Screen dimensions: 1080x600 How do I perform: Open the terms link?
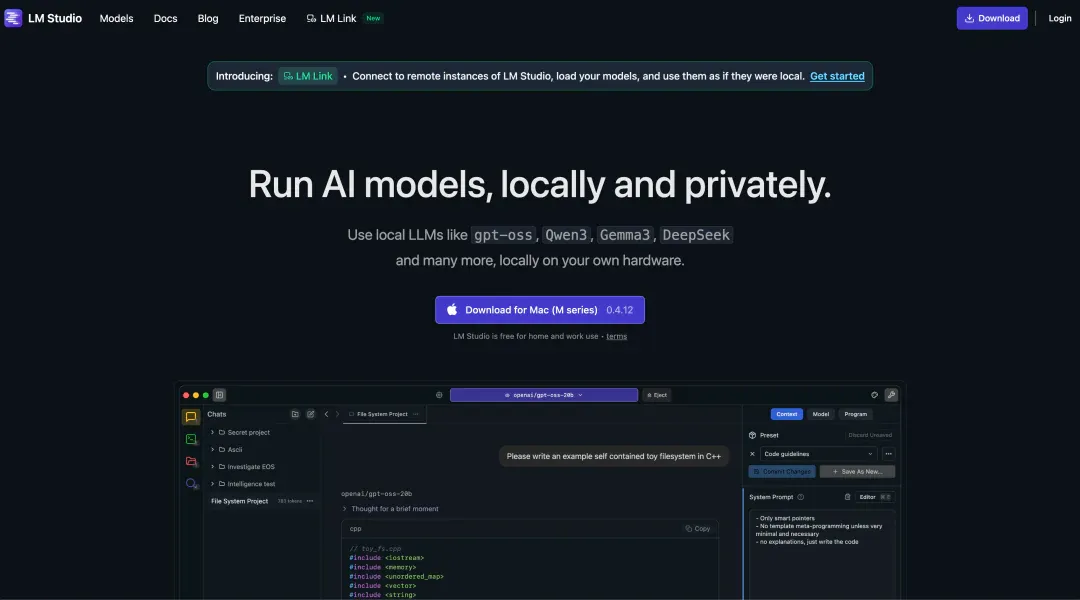[x=616, y=336]
